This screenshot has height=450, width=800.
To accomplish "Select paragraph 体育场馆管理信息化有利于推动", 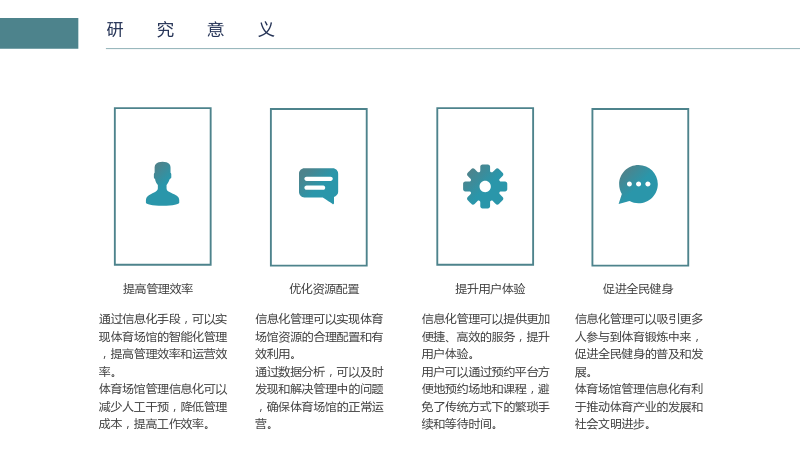I will click(x=639, y=407).
